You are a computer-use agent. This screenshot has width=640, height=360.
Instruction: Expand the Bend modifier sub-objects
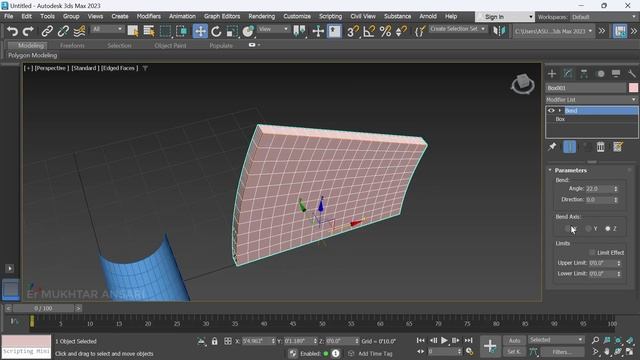[560, 111]
